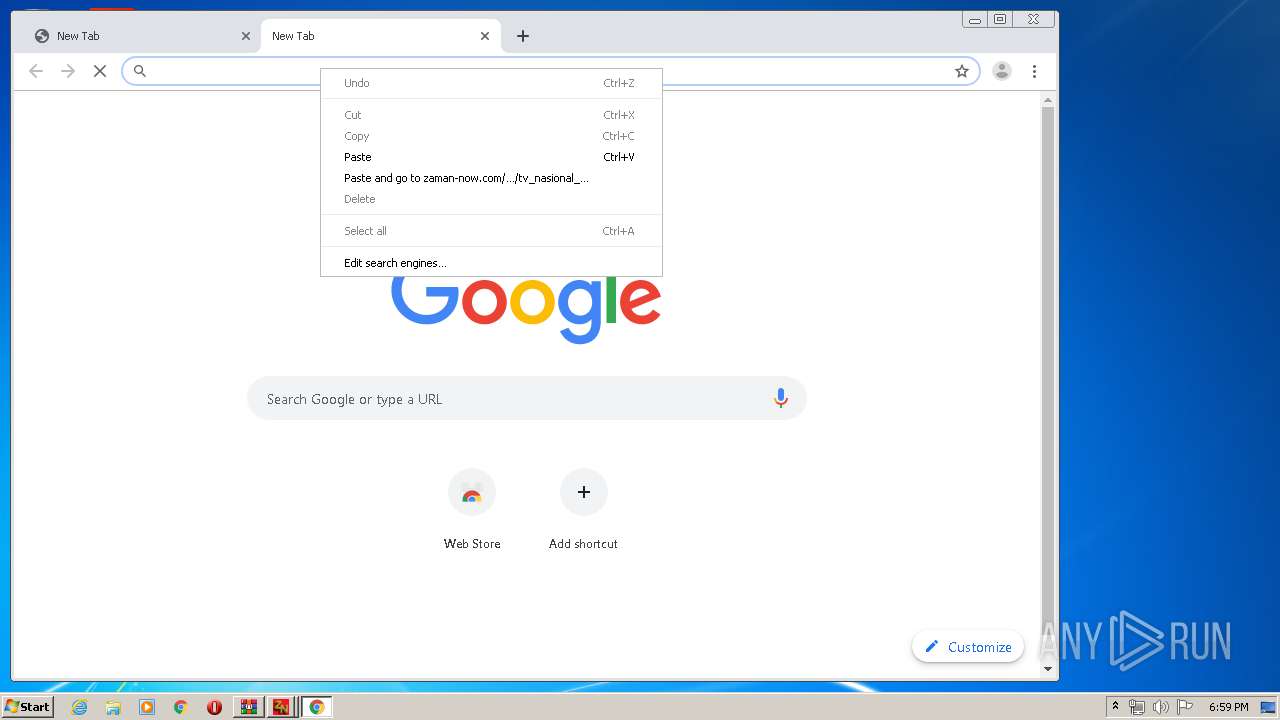Click the Google logo
The width and height of the screenshot is (1280, 720).
point(526,308)
